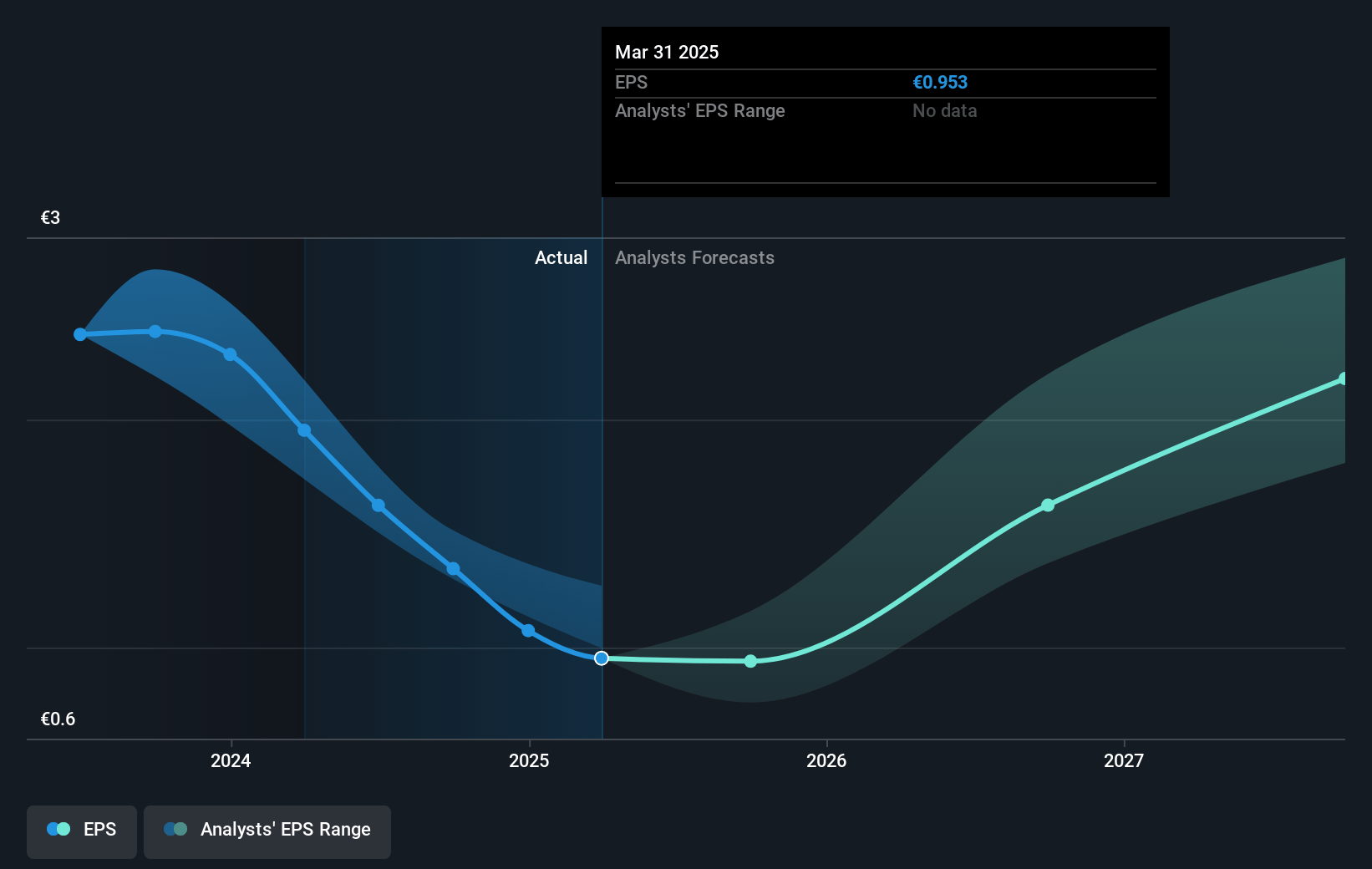Click the 'Analysts Forecasts' label
Viewport: 1372px width, 869px height.
[694, 258]
